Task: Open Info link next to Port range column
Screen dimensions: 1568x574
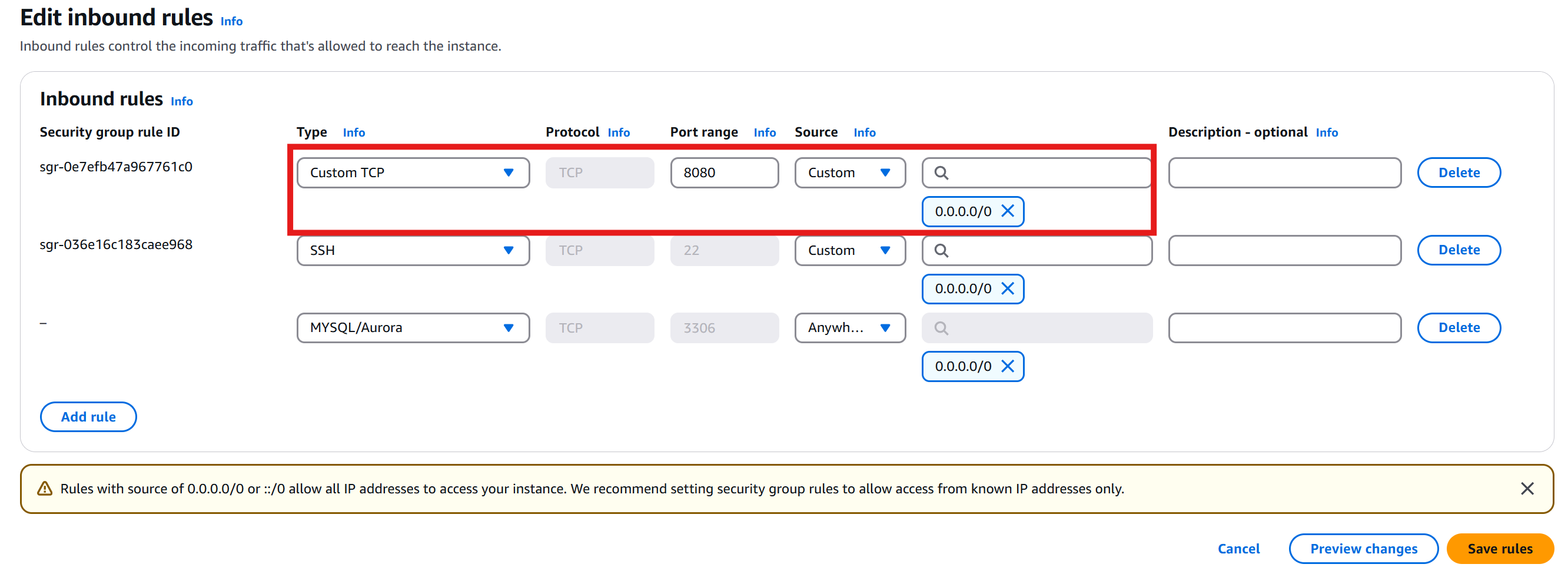Action: [765, 132]
